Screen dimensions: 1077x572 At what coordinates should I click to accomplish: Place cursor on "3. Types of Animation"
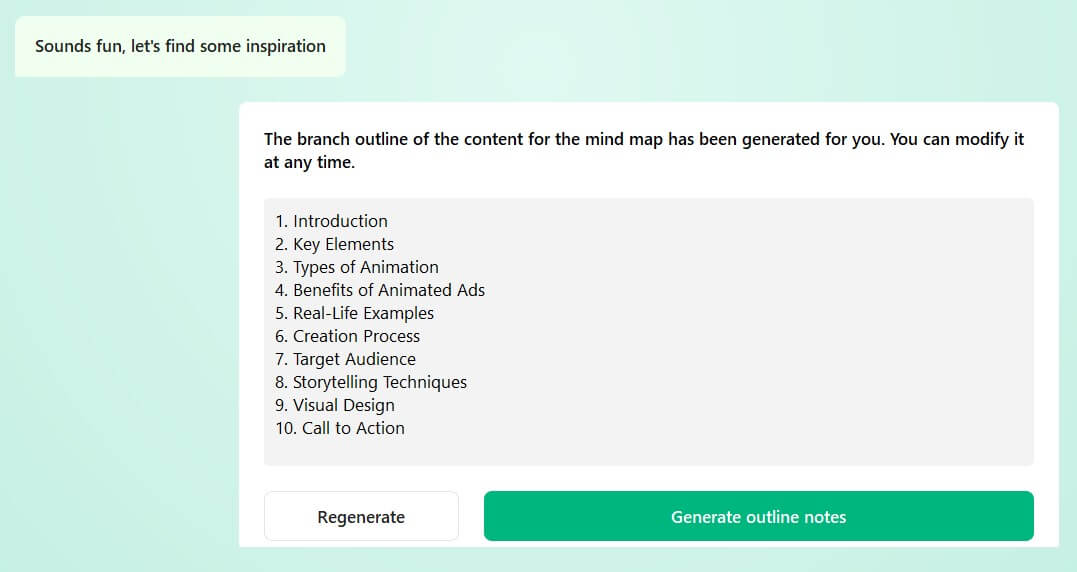(x=357, y=267)
